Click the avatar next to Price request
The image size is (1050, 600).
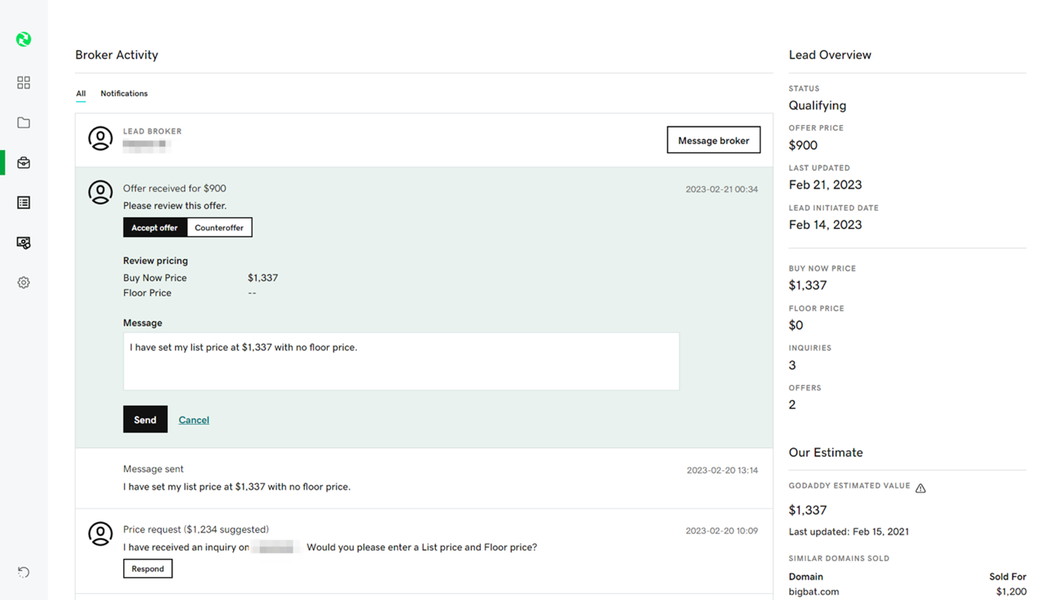(100, 534)
